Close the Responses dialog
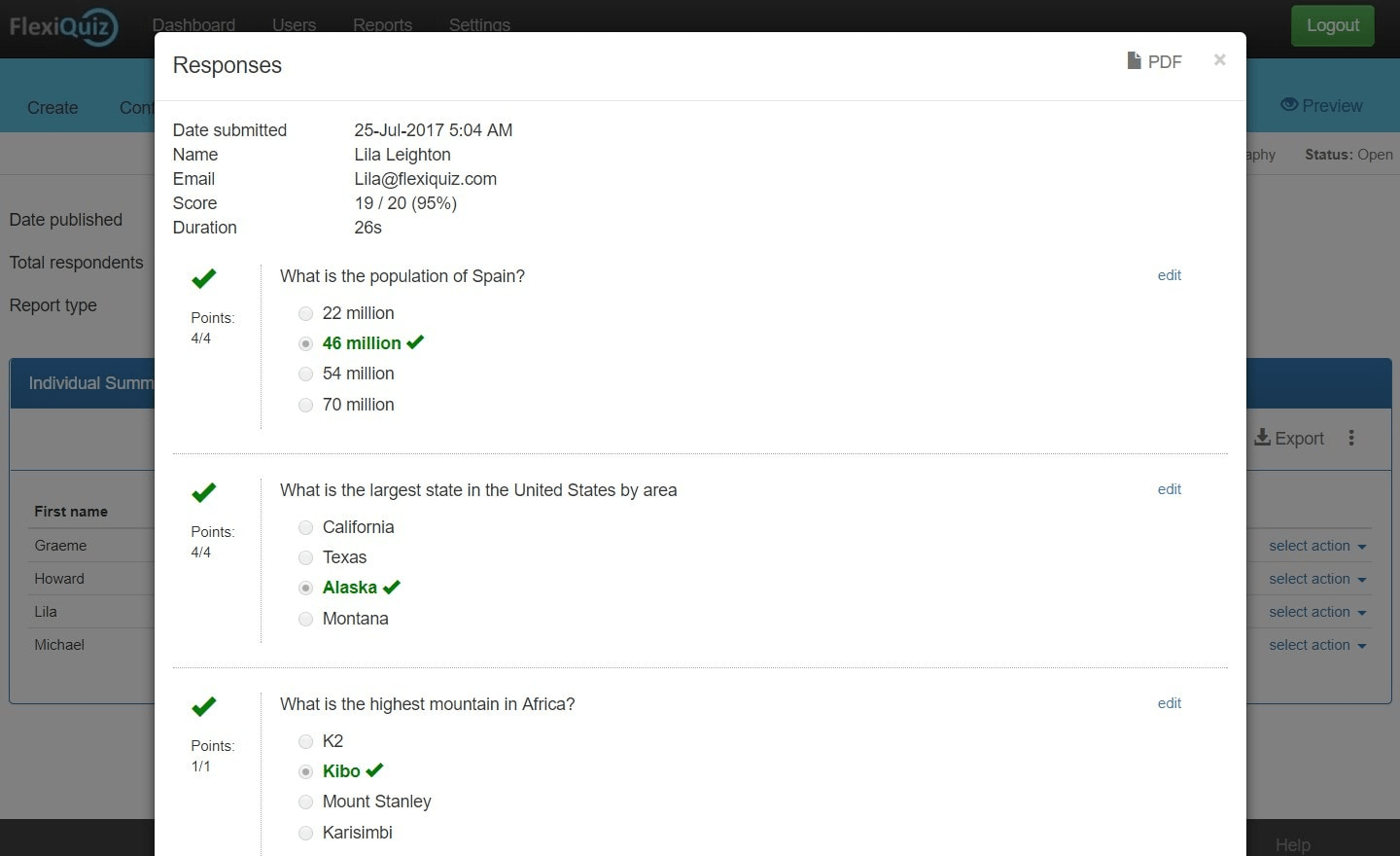 [x=1219, y=60]
